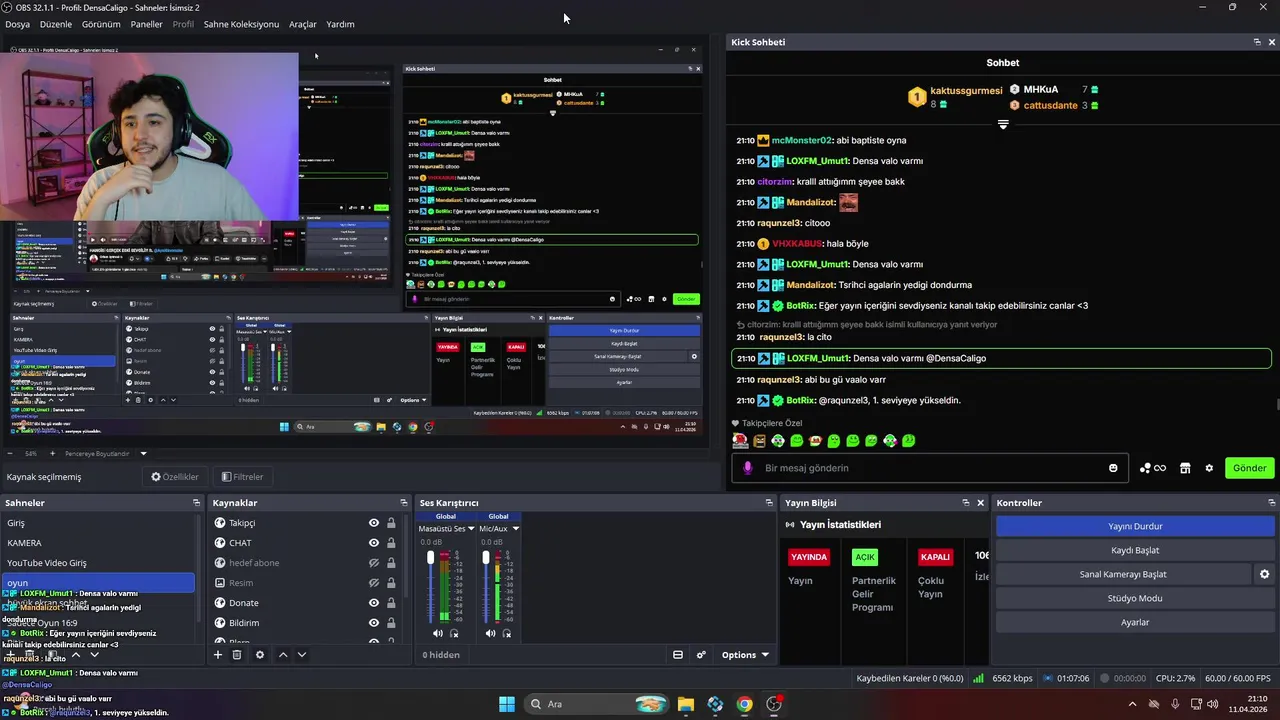The height and width of the screenshot is (720, 1280).
Task: Open the mixer Options dropdown
Action: 745,655
